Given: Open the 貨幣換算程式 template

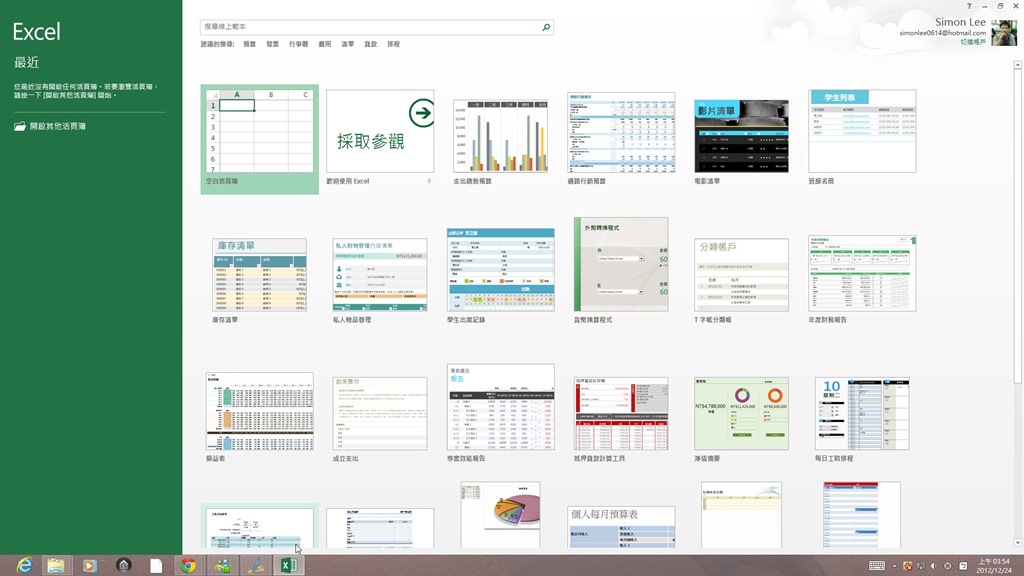Looking at the screenshot, I should coord(621,264).
